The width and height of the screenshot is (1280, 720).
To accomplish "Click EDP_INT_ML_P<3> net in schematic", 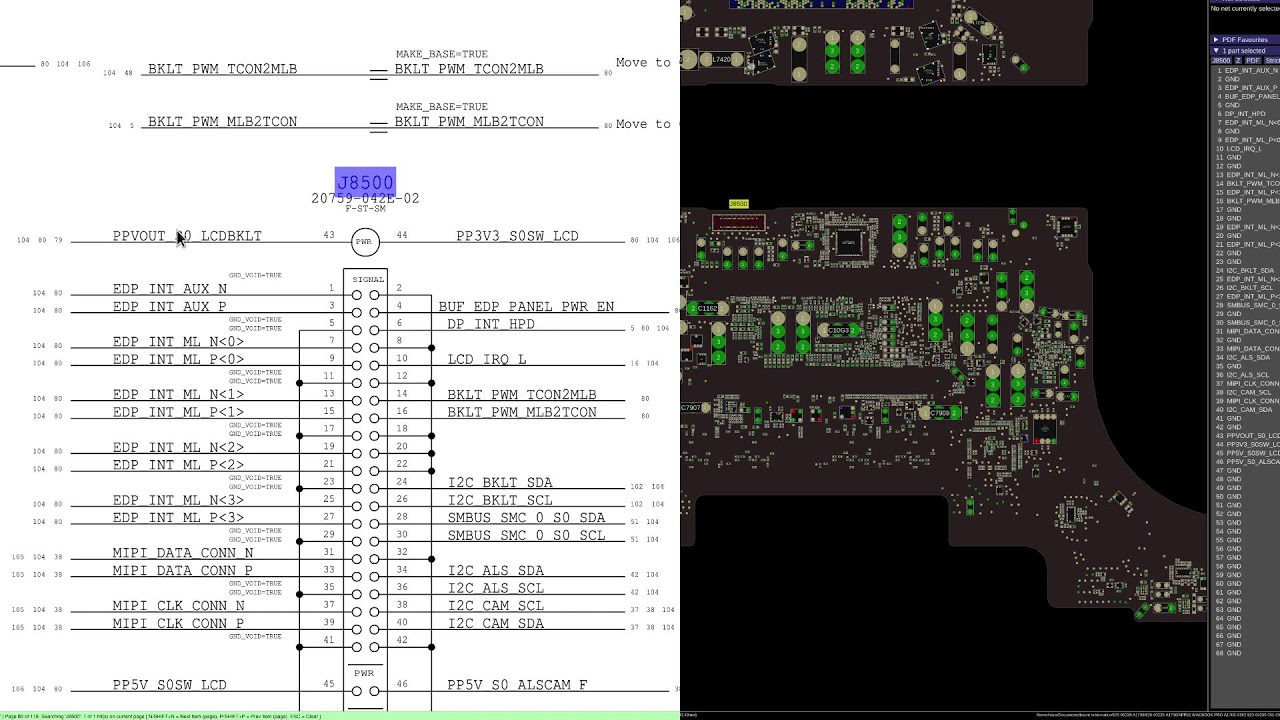I will tap(178, 517).
